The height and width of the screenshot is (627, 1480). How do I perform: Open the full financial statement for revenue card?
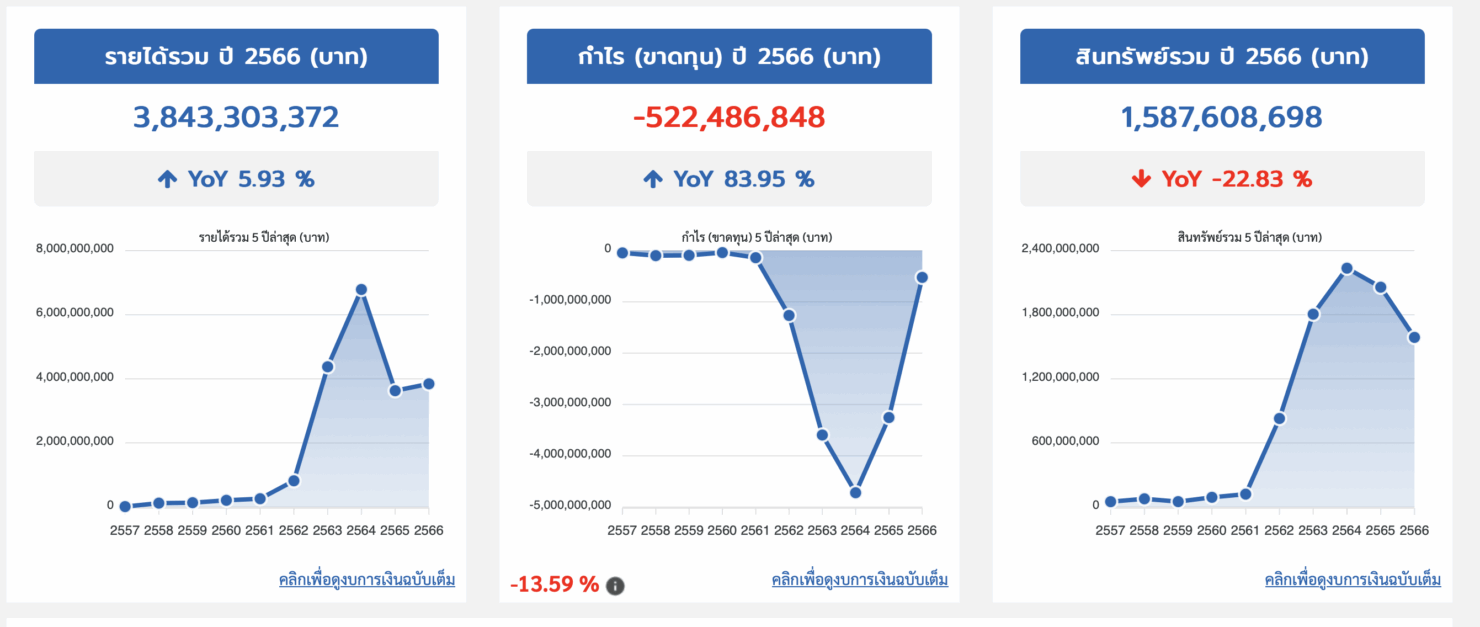[365, 580]
